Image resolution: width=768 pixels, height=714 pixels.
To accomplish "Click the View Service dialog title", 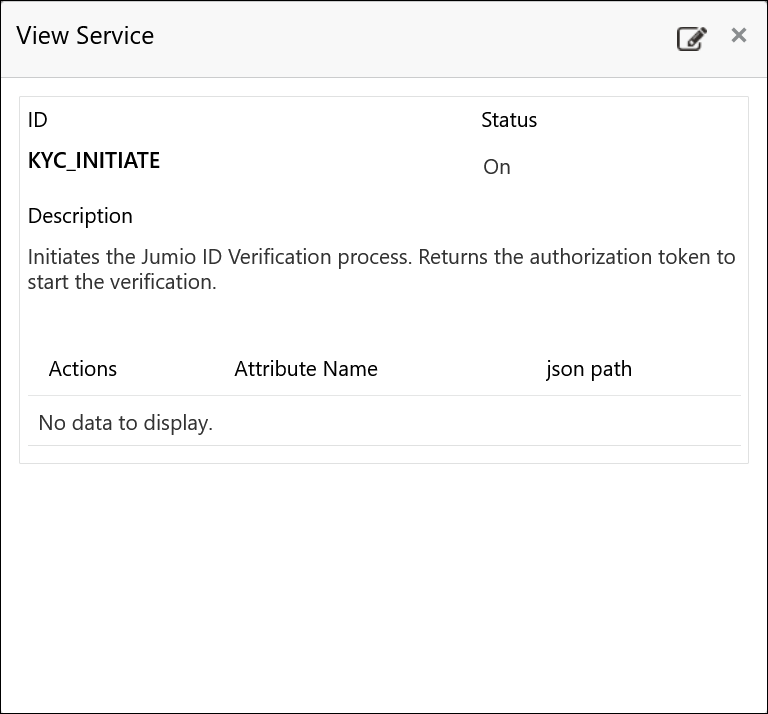I will 85,36.
